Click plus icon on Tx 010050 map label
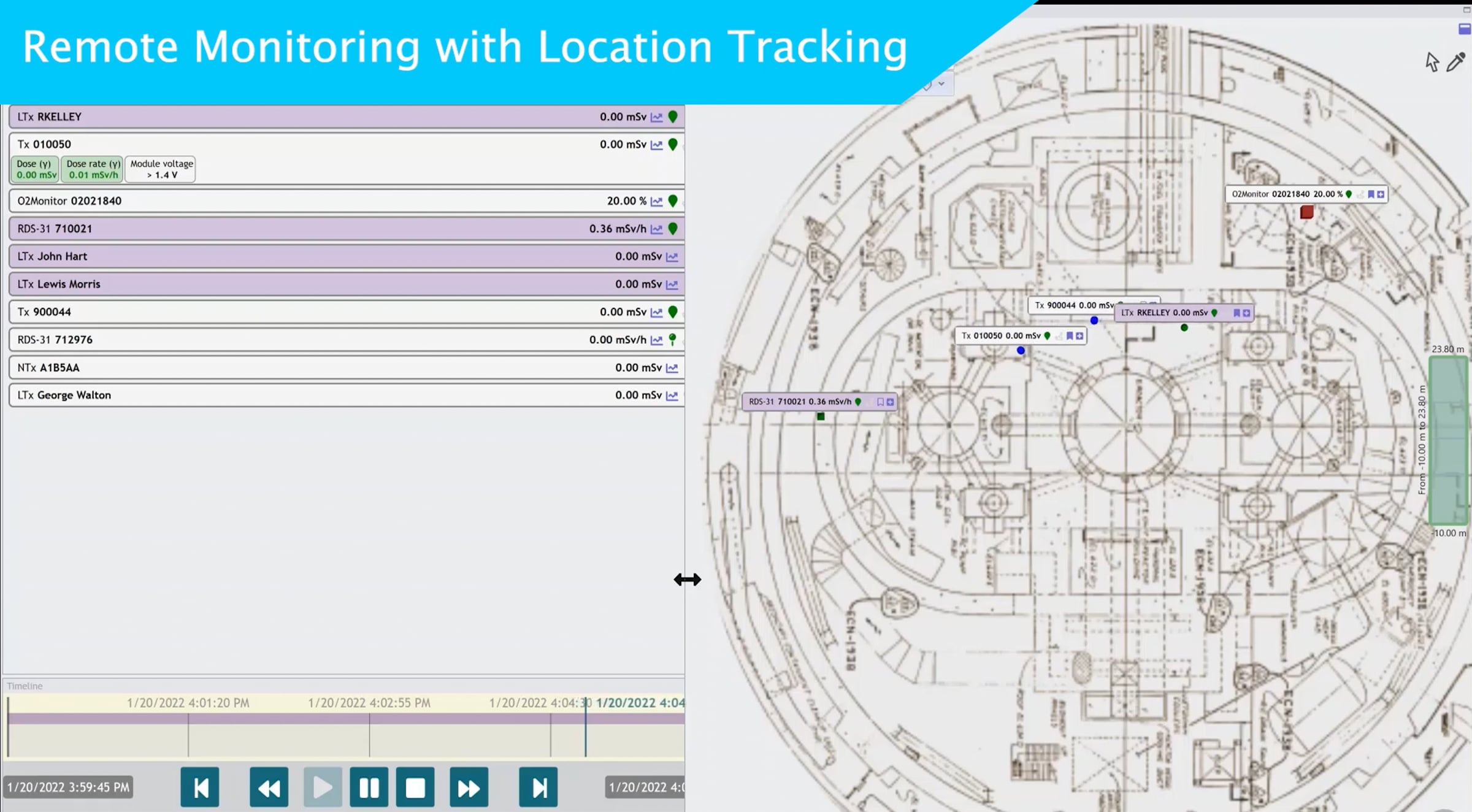 pyautogui.click(x=1079, y=336)
